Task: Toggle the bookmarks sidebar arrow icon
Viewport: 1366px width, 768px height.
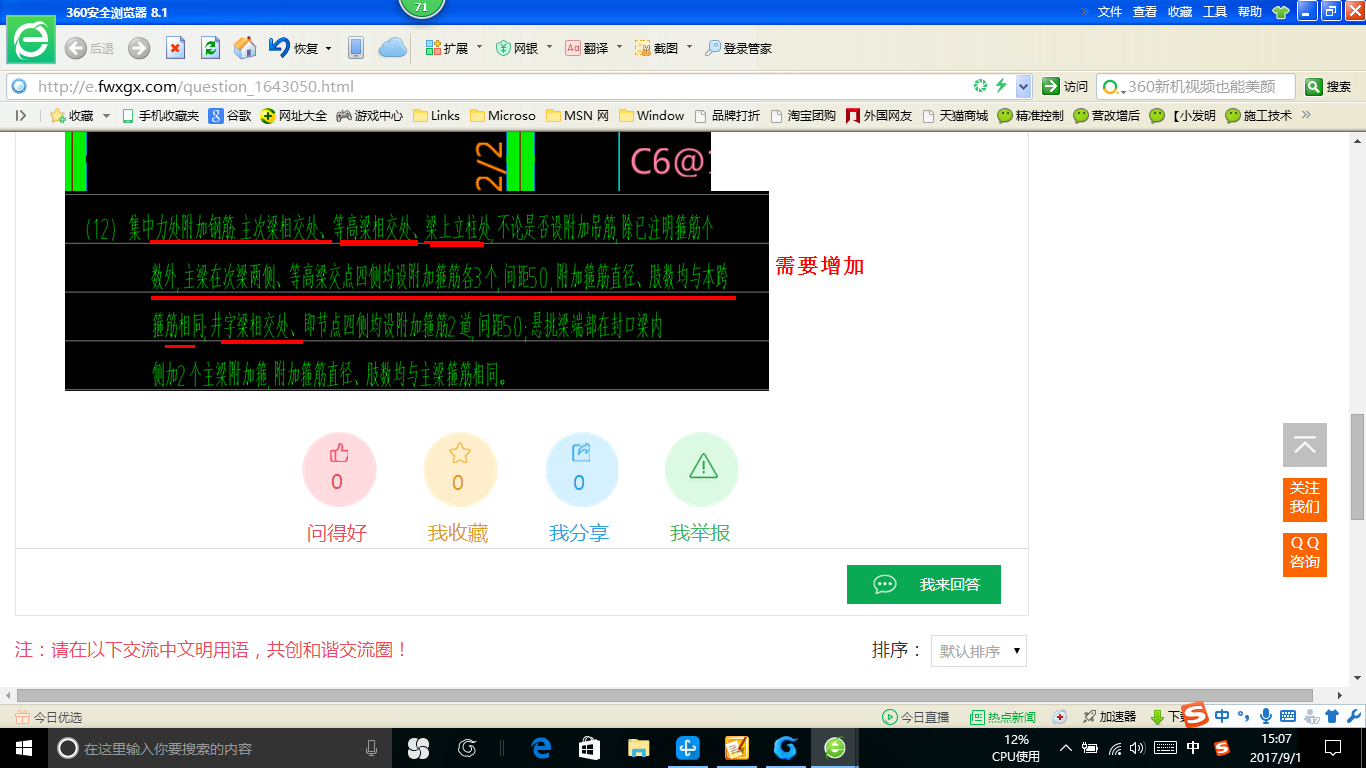Action: pos(21,116)
